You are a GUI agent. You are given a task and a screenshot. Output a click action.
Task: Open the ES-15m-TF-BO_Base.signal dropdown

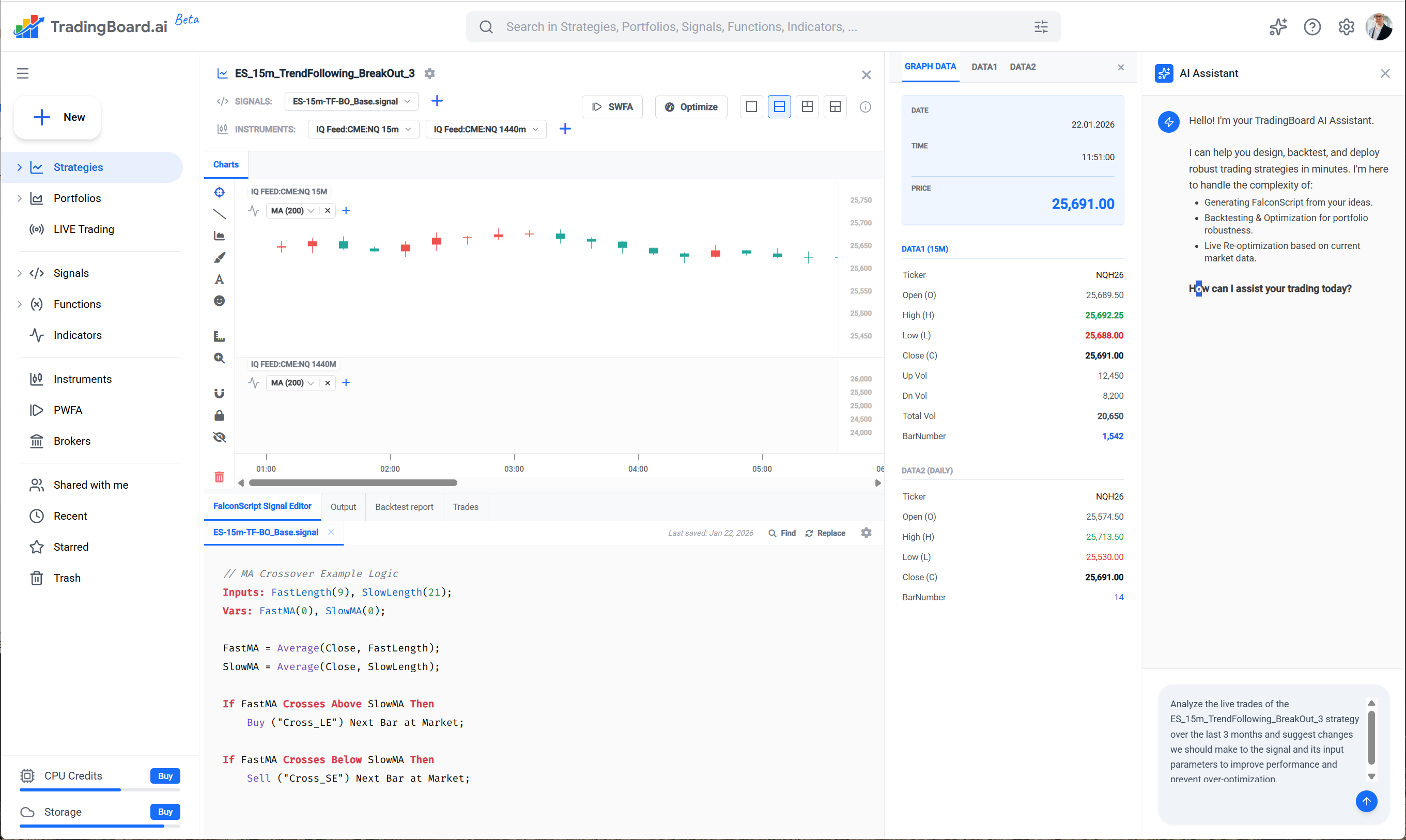pyautogui.click(x=351, y=101)
